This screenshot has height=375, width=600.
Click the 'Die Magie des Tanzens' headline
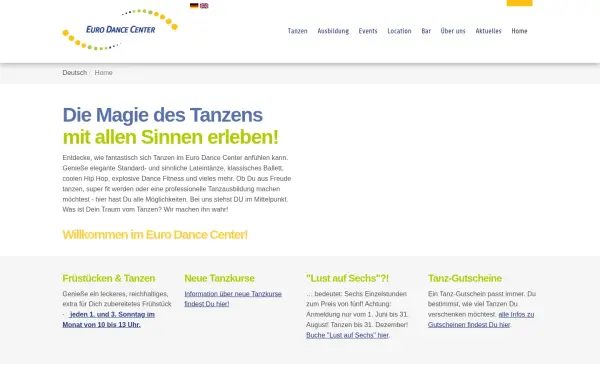coord(163,115)
